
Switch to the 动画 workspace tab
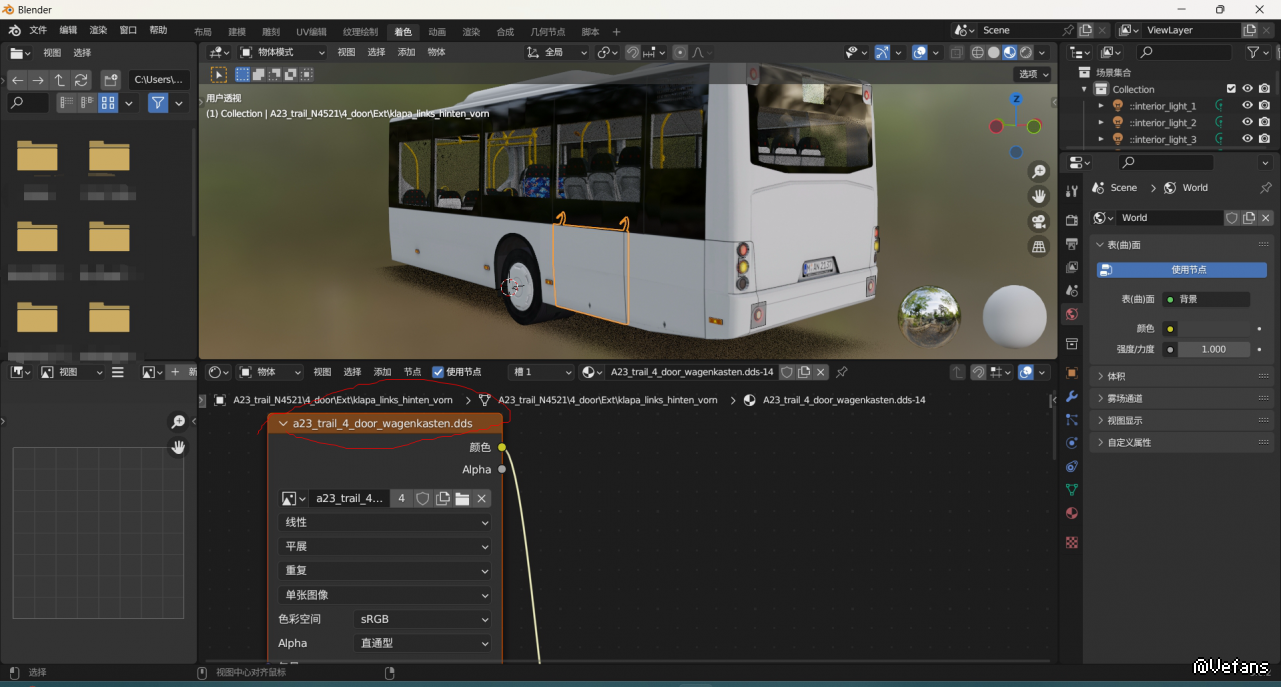(437, 32)
